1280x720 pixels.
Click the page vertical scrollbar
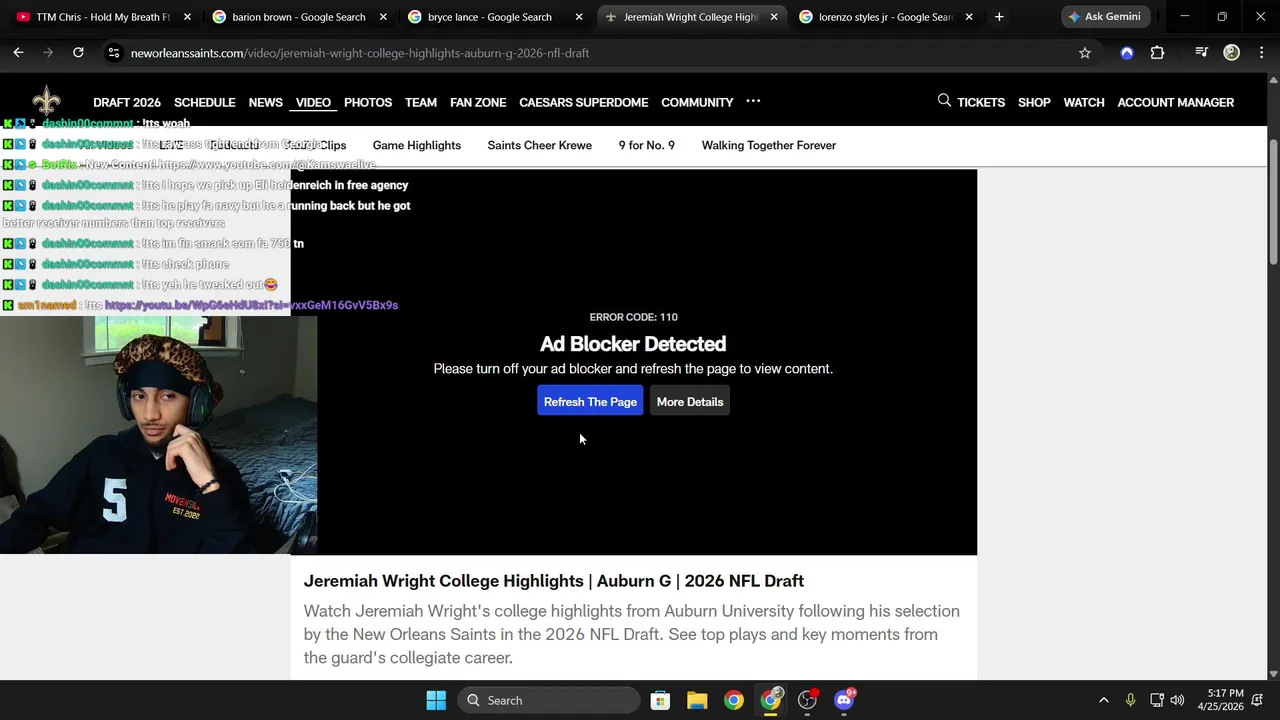tap(1273, 200)
